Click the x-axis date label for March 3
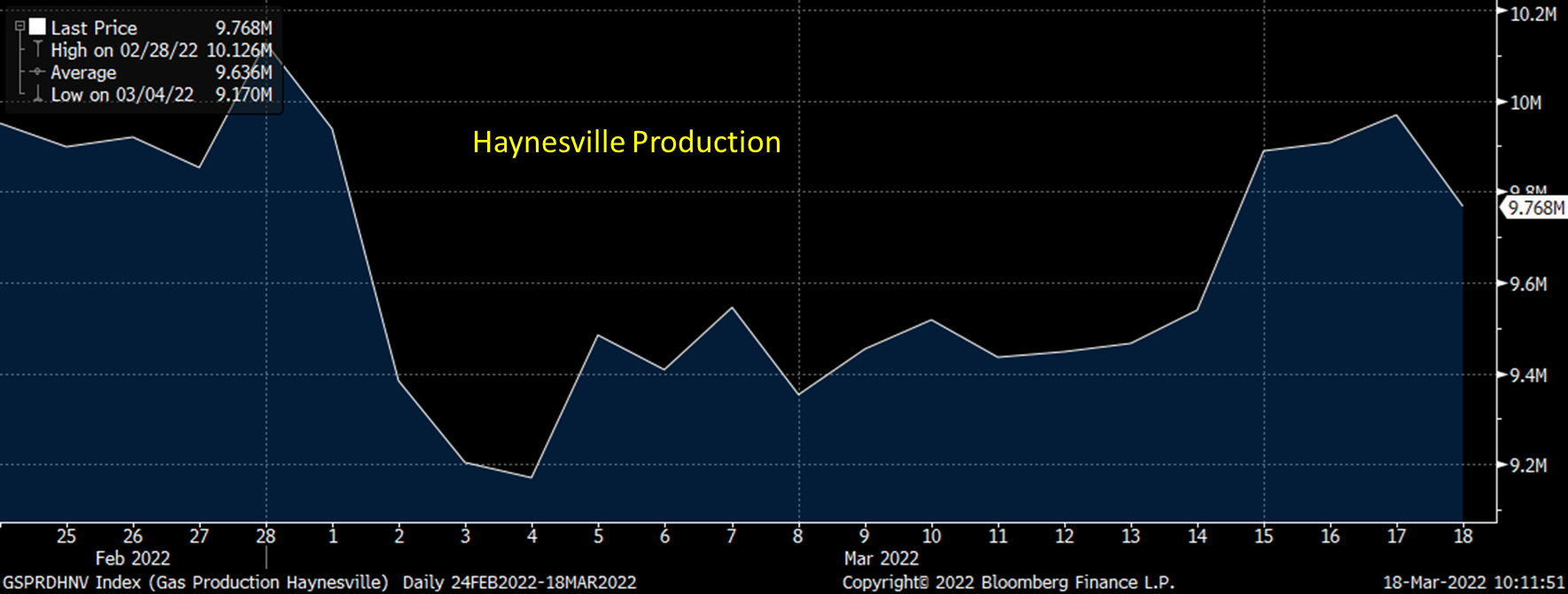The width and height of the screenshot is (1568, 594). click(466, 536)
